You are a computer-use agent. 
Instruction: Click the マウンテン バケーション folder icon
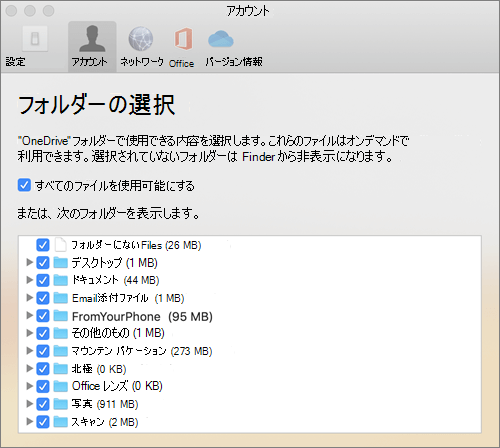click(x=61, y=351)
